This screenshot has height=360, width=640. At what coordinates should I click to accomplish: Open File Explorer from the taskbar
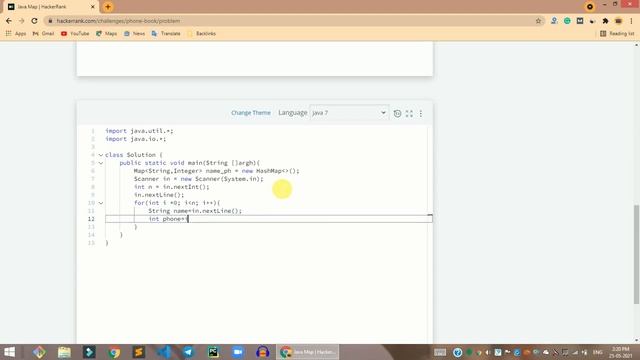(x=64, y=352)
